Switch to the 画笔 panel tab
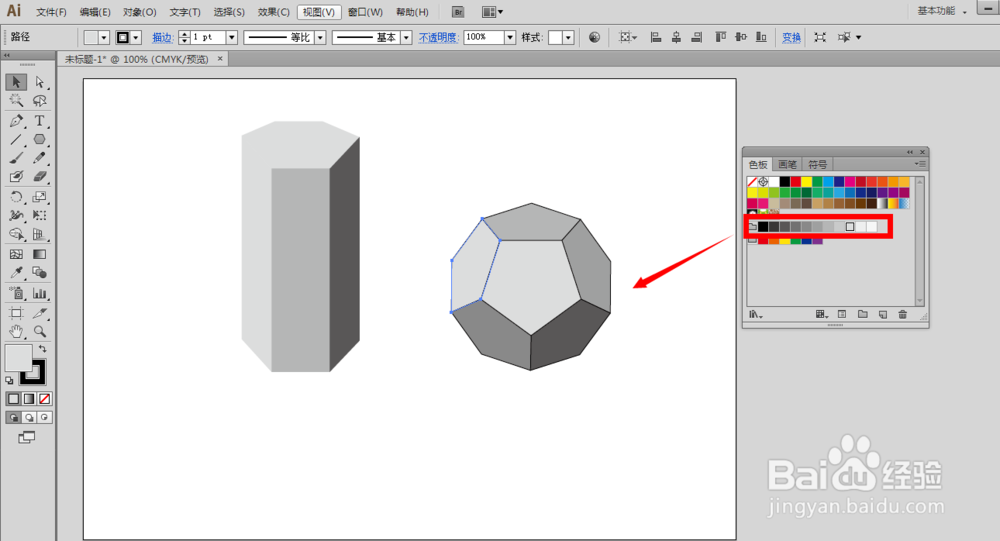Image resolution: width=1000 pixels, height=541 pixels. tap(788, 165)
